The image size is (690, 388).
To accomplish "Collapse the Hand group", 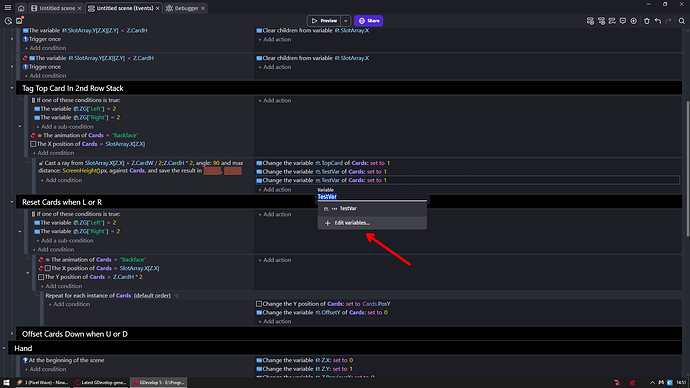I will pos(4,348).
